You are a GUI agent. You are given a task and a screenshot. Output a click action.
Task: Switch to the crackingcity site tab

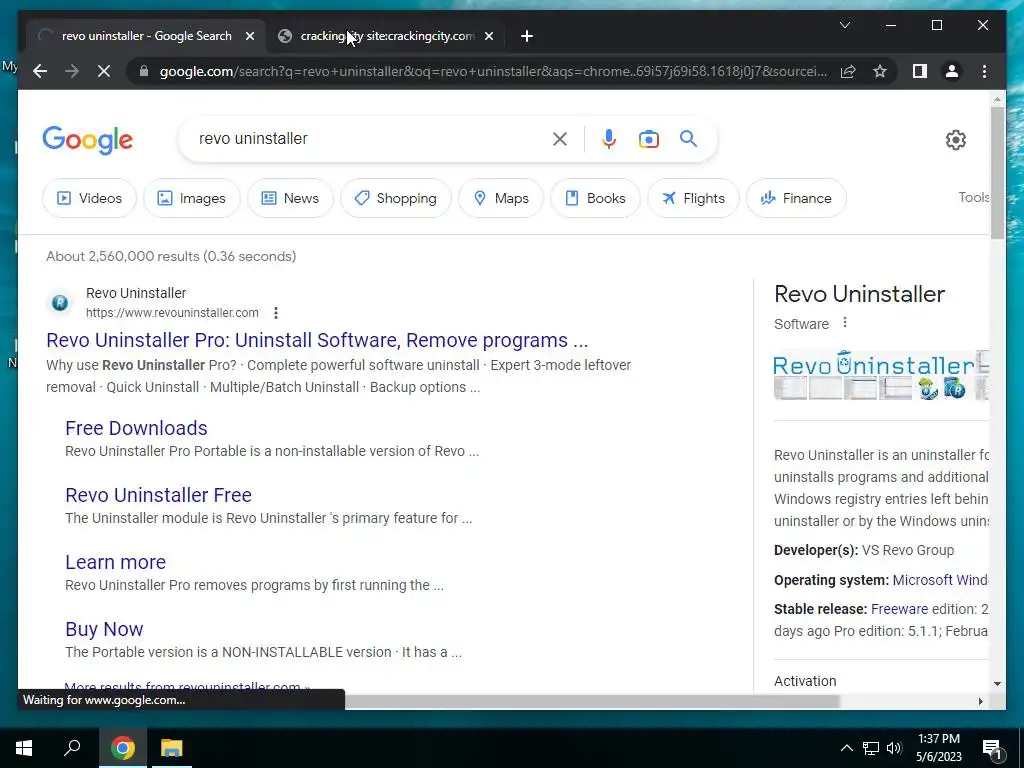tap(387, 37)
